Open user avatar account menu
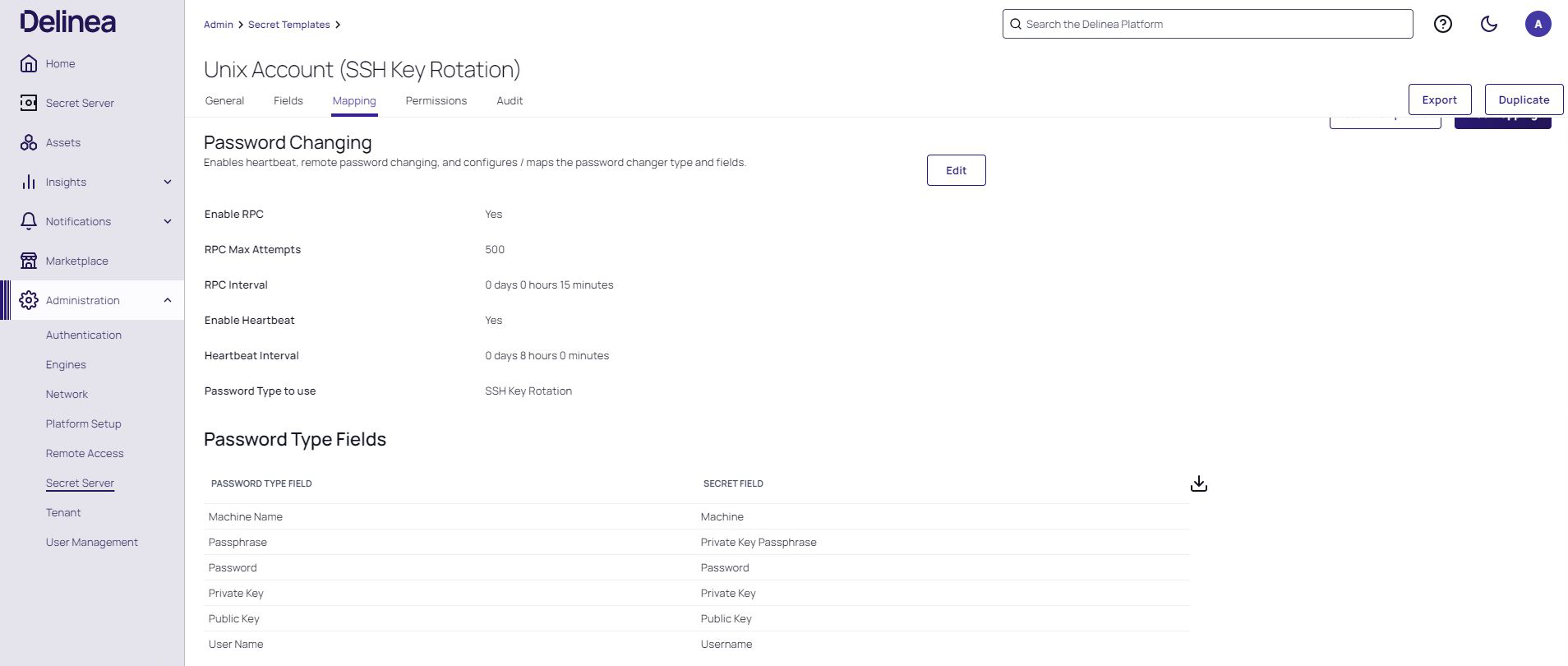This screenshot has width=1568, height=666. pyautogui.click(x=1538, y=25)
